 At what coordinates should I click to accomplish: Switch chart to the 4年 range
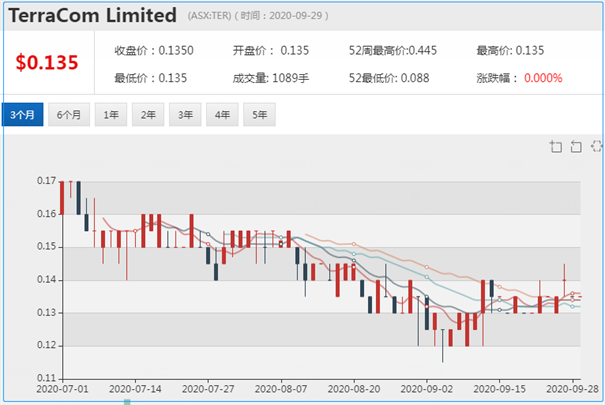(x=222, y=115)
